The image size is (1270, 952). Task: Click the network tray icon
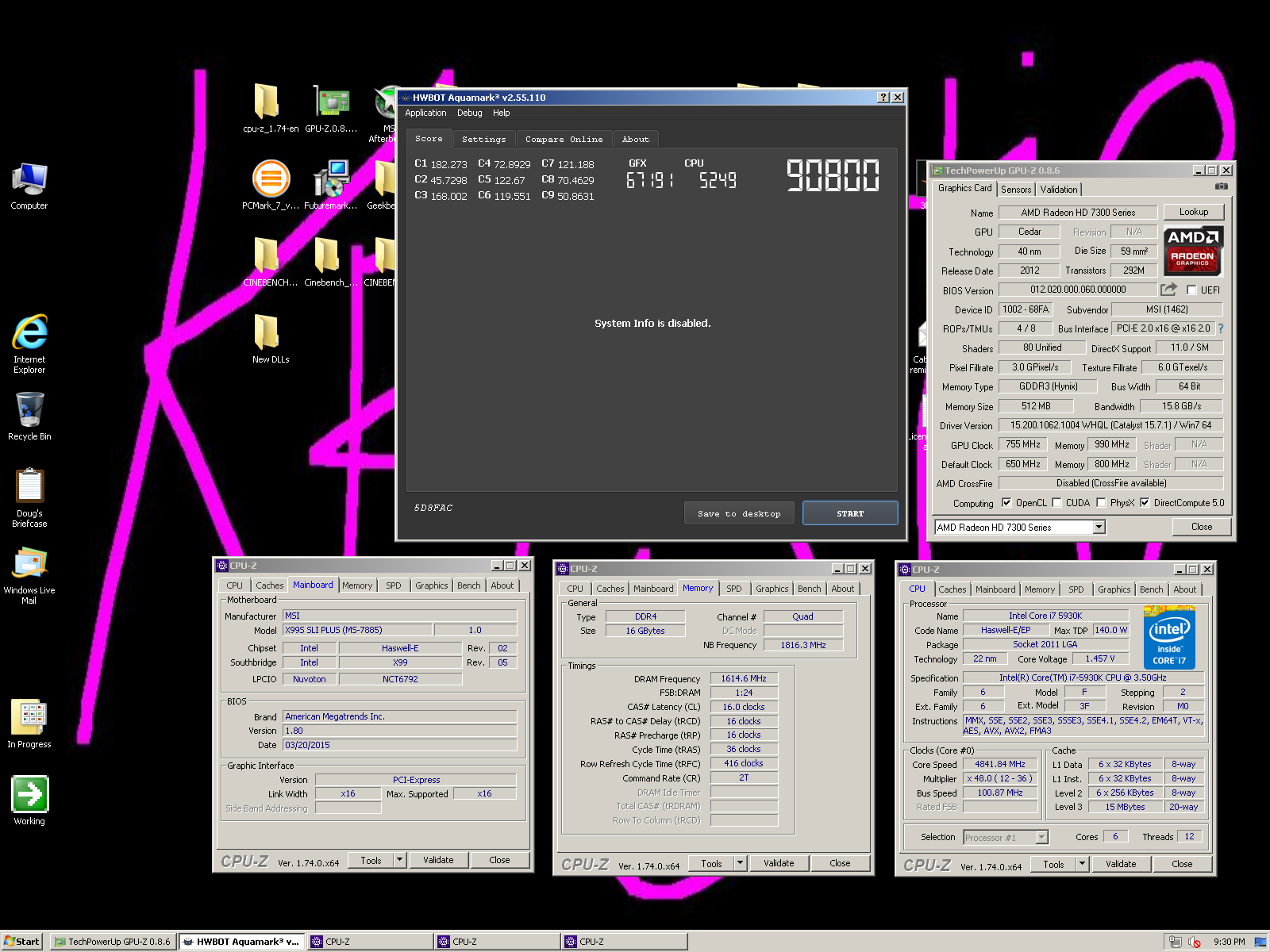(x=1176, y=942)
